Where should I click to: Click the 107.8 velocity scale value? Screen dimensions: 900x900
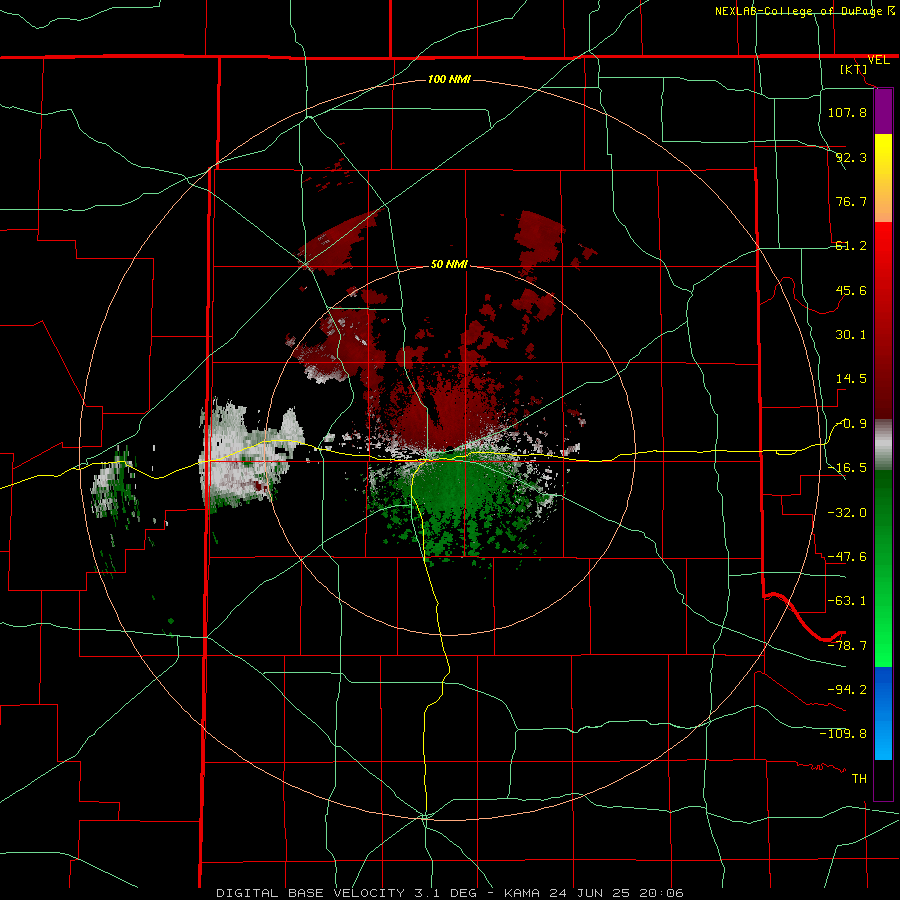[x=847, y=112]
